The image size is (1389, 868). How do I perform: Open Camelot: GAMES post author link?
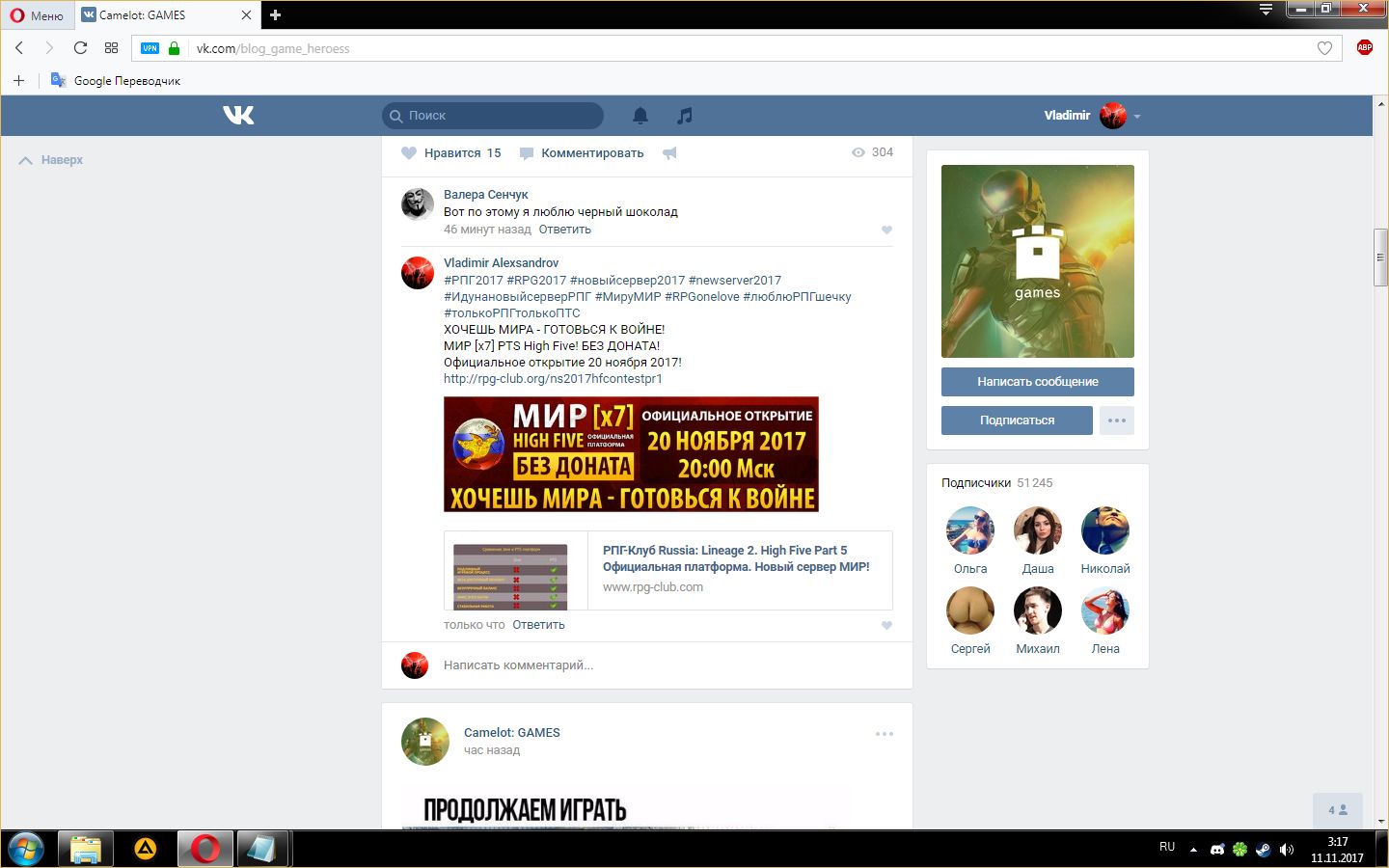(x=511, y=733)
